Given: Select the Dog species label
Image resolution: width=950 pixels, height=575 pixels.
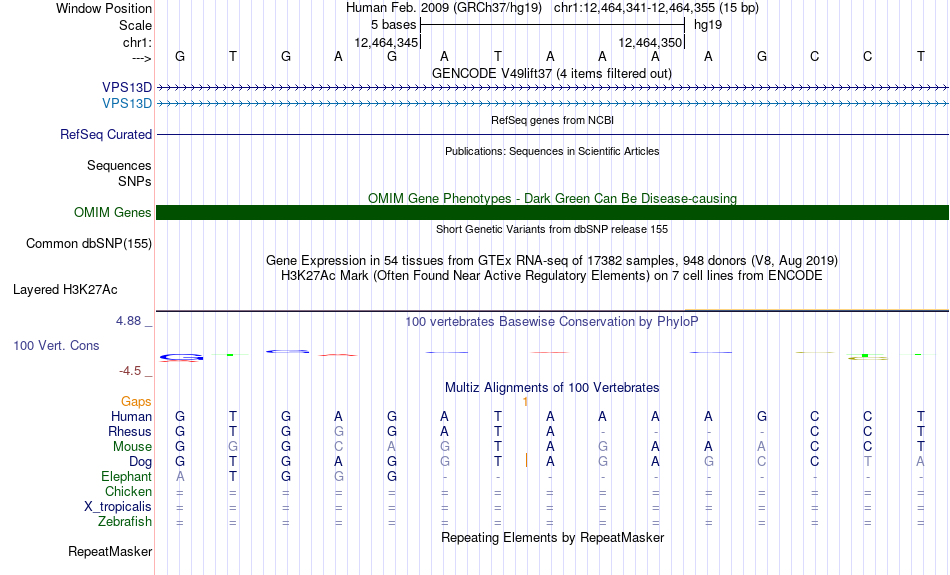Looking at the screenshot, I should click(140, 462).
